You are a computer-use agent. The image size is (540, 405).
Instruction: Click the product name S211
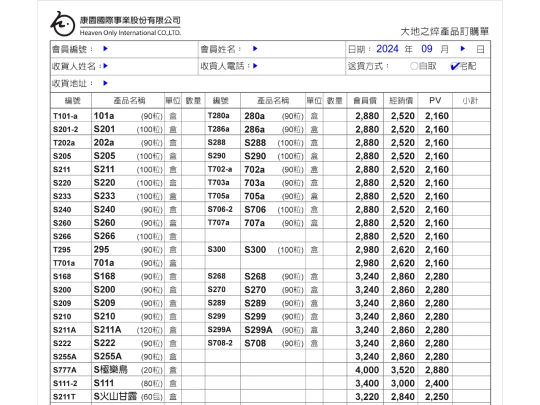click(x=104, y=169)
